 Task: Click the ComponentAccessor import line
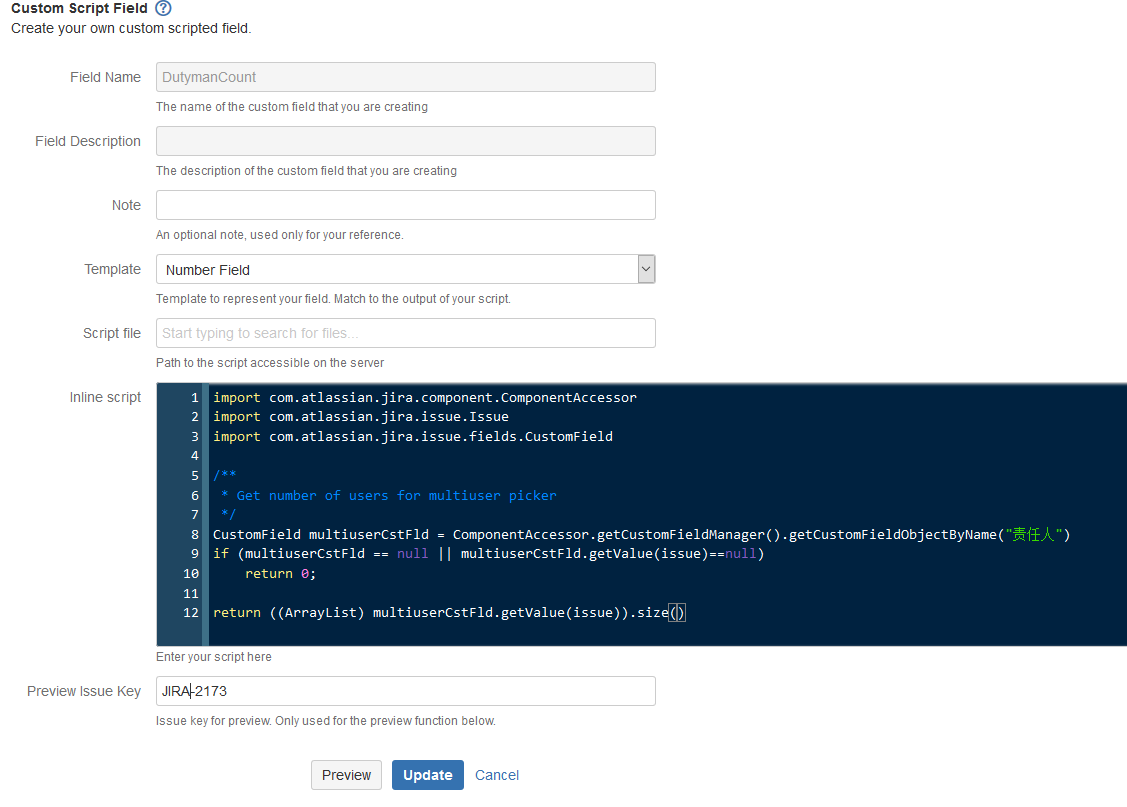pyautogui.click(x=424, y=397)
